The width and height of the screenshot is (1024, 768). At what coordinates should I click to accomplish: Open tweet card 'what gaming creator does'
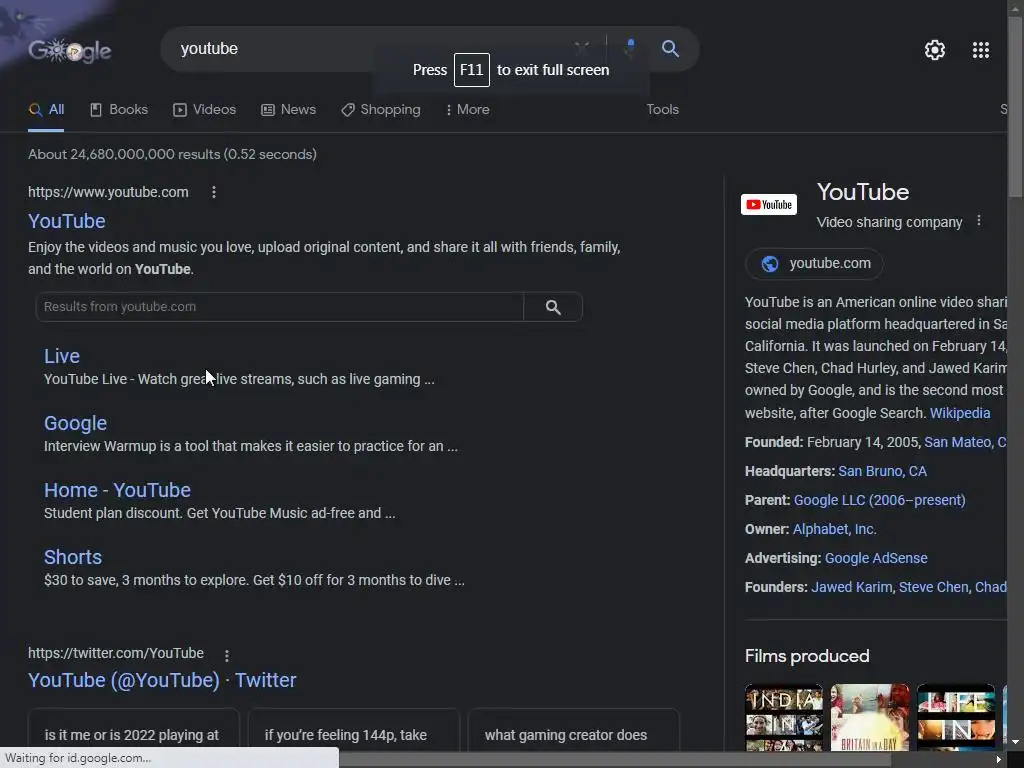point(574,729)
